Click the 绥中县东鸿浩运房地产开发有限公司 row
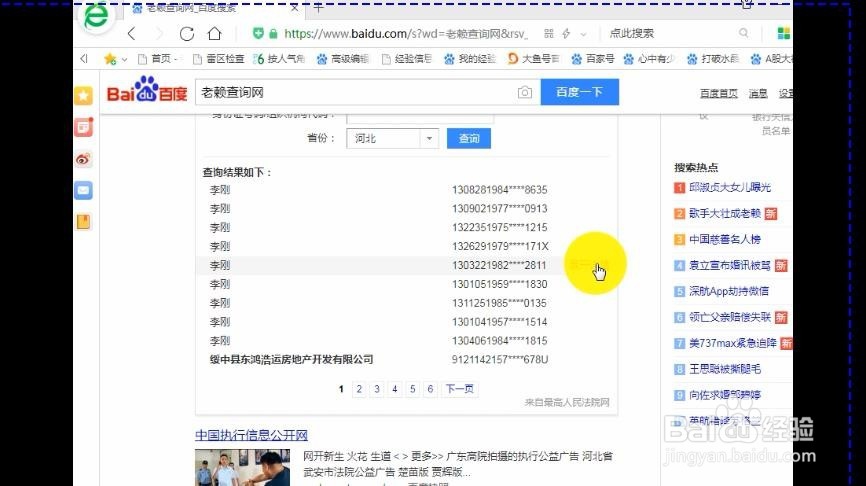Viewport: 866px width, 486px height. (406, 360)
